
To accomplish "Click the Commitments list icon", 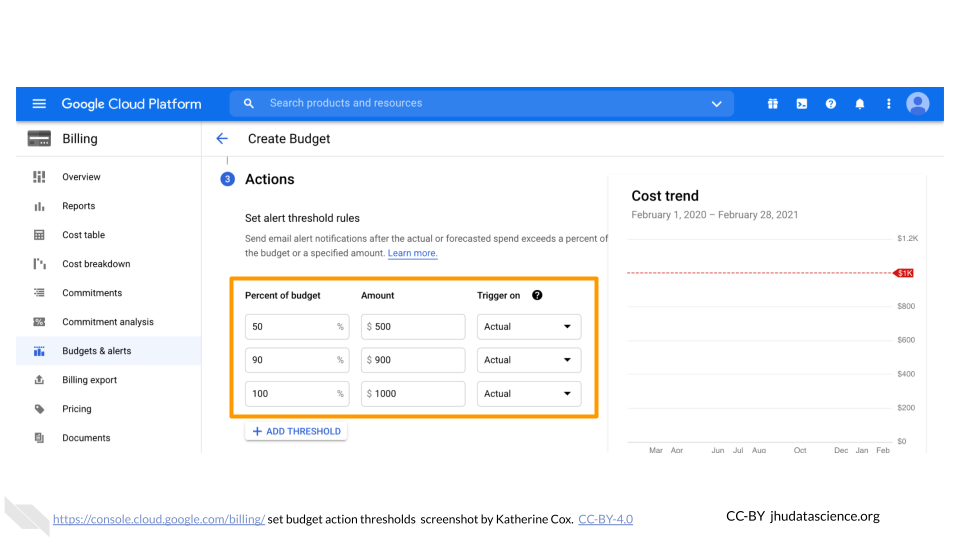I will click(39, 293).
